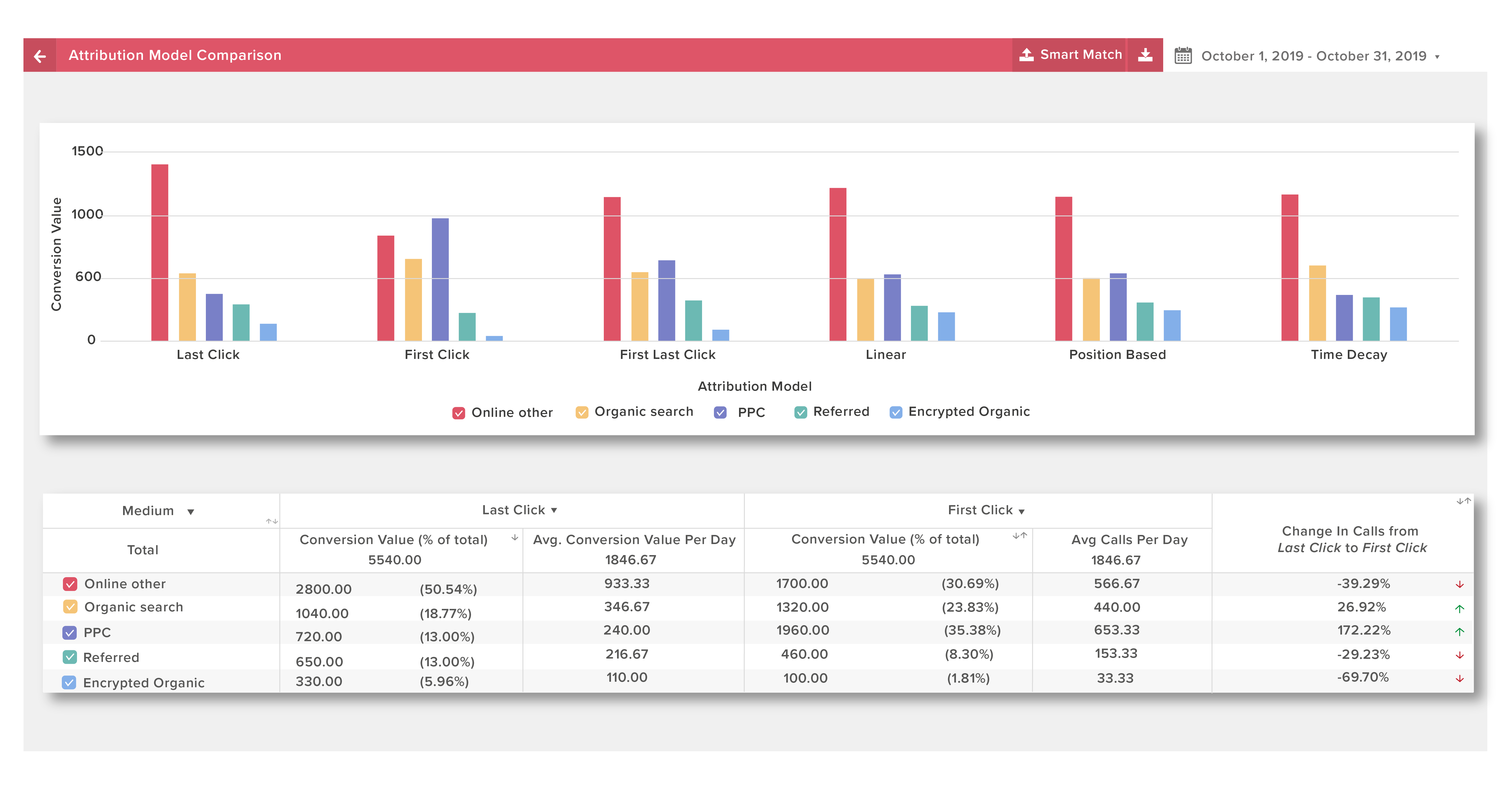Click Time Decay chart axis label
Viewport: 1512px width, 786px height.
pos(1349,355)
